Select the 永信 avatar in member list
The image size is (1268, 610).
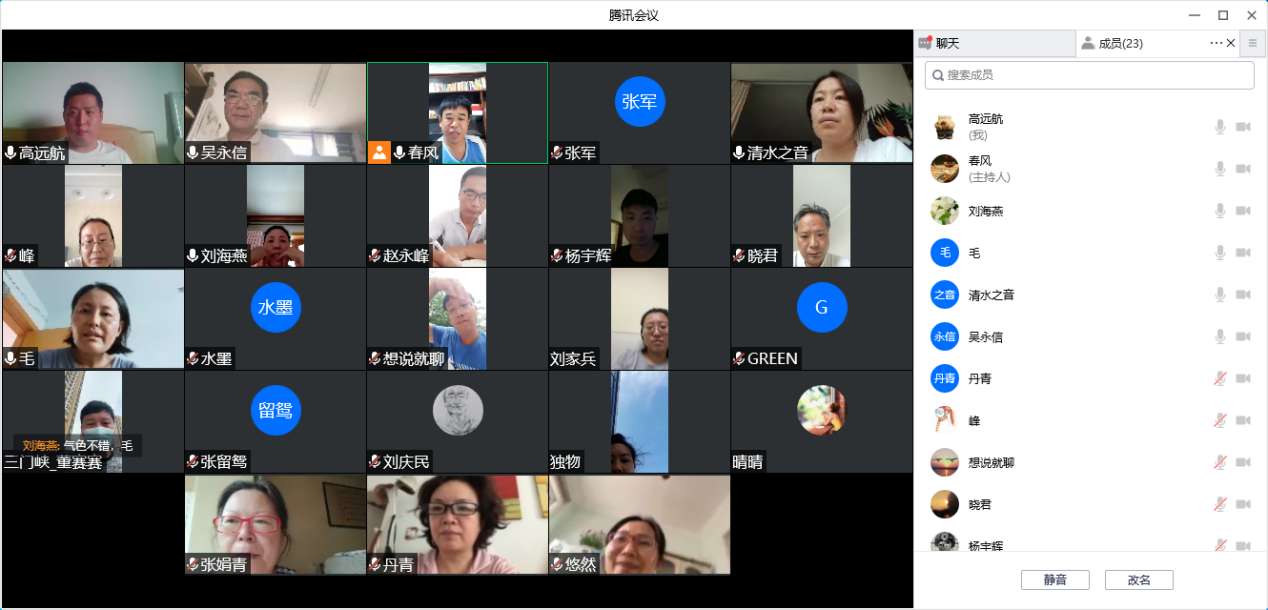pyautogui.click(x=945, y=337)
